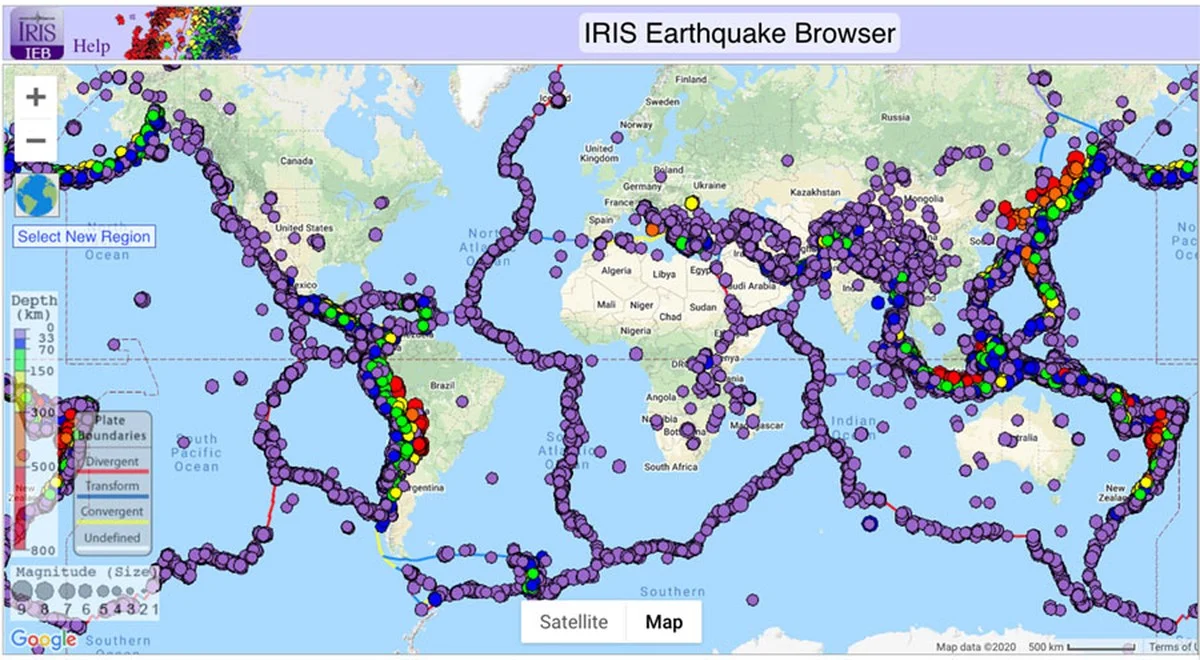Toggle Undefined plate boundaries
Viewport: 1200px width, 660px height.
[112, 538]
